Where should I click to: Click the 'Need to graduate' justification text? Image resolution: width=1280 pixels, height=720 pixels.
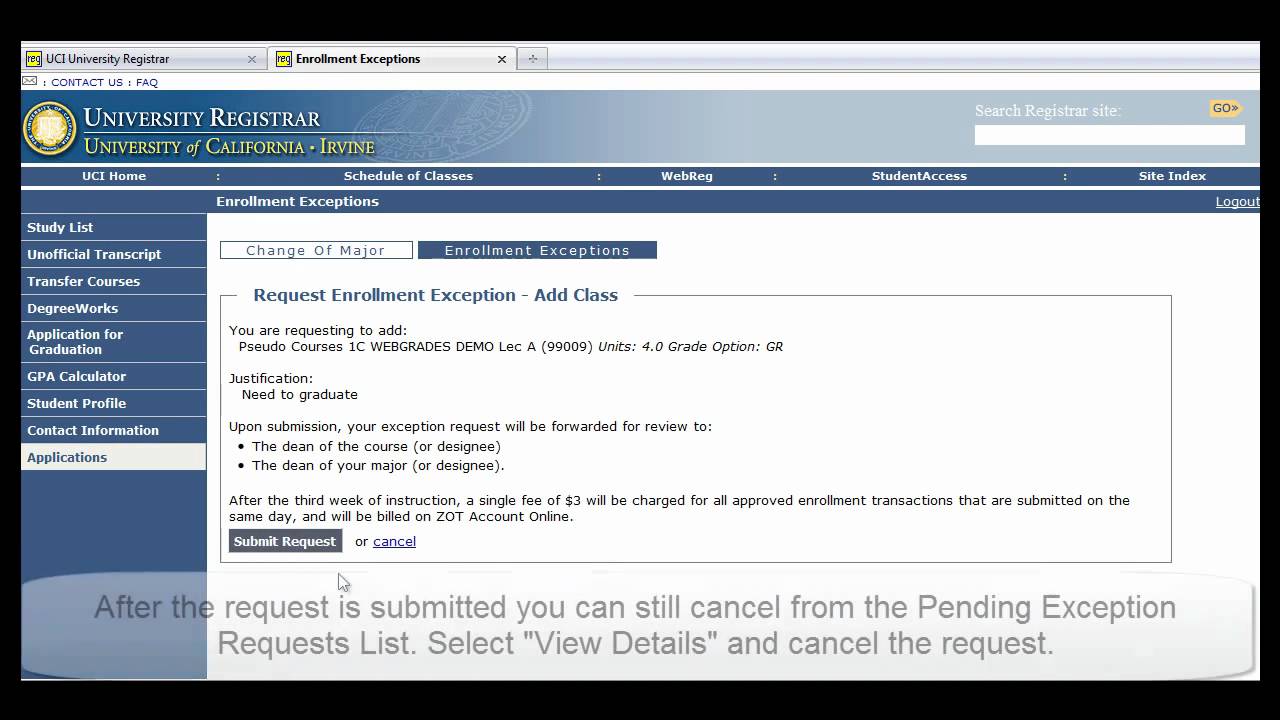tap(300, 395)
